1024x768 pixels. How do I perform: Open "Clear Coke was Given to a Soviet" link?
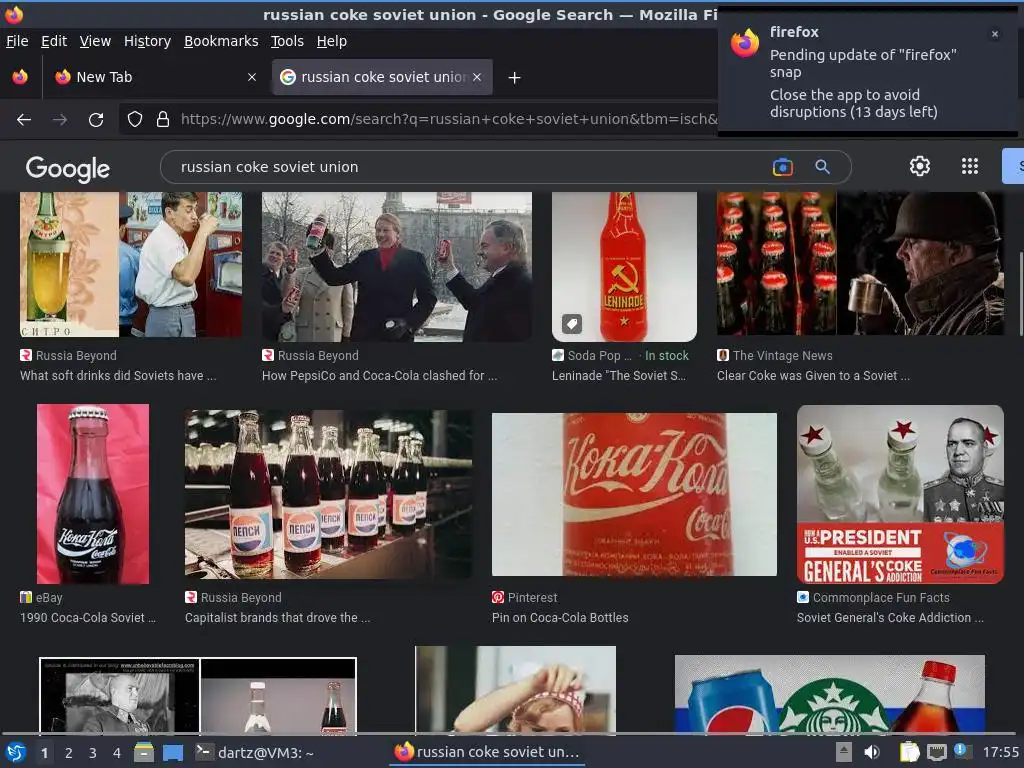tap(813, 376)
